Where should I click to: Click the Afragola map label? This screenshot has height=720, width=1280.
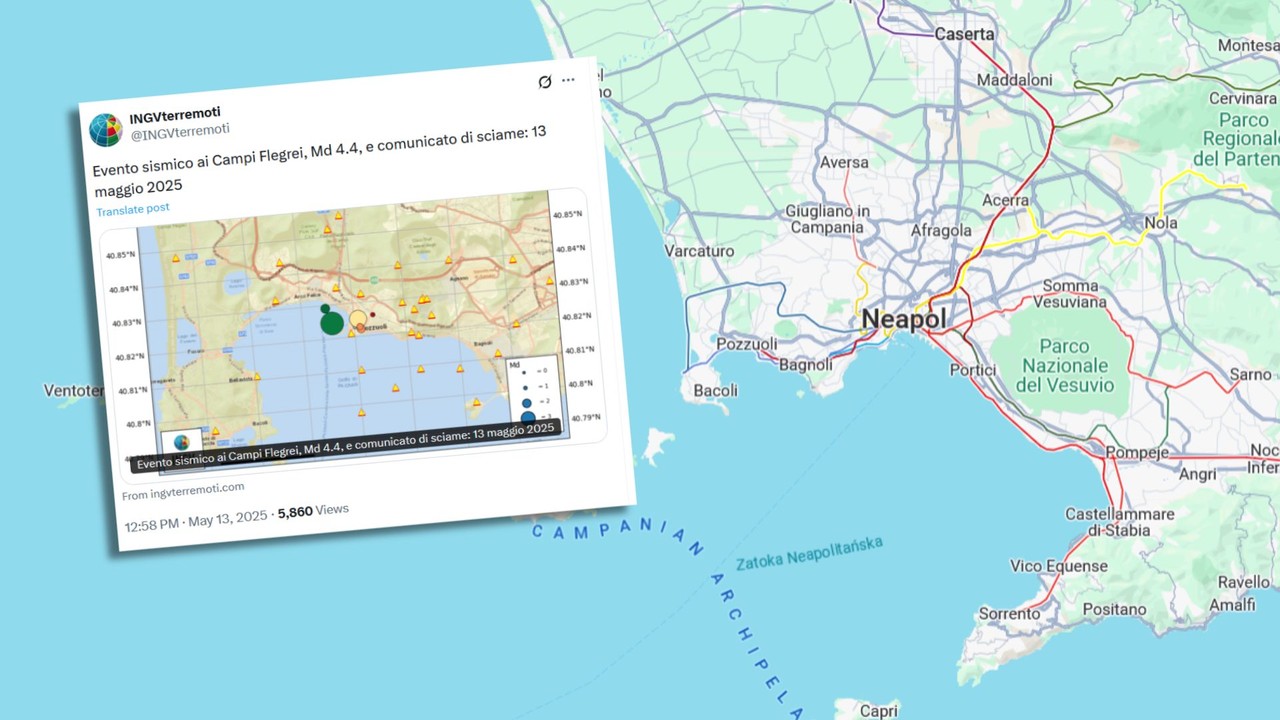941,230
